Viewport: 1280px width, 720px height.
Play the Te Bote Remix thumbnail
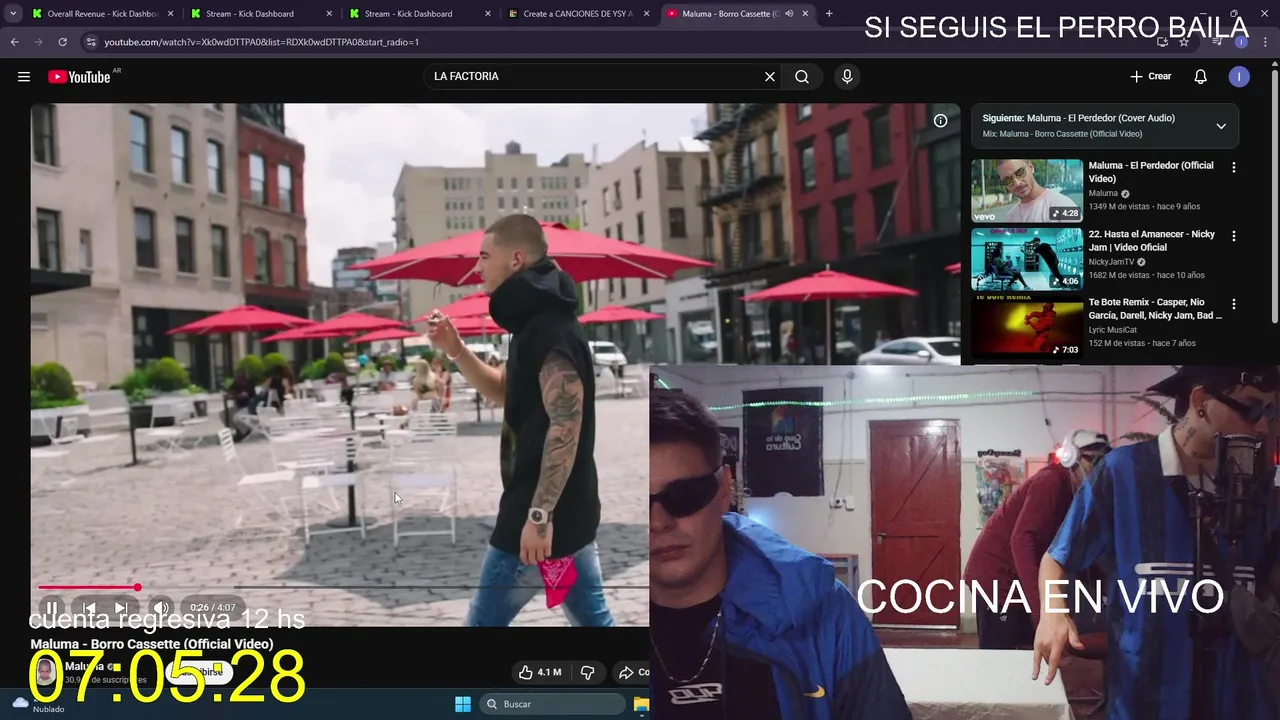[x=1027, y=327]
